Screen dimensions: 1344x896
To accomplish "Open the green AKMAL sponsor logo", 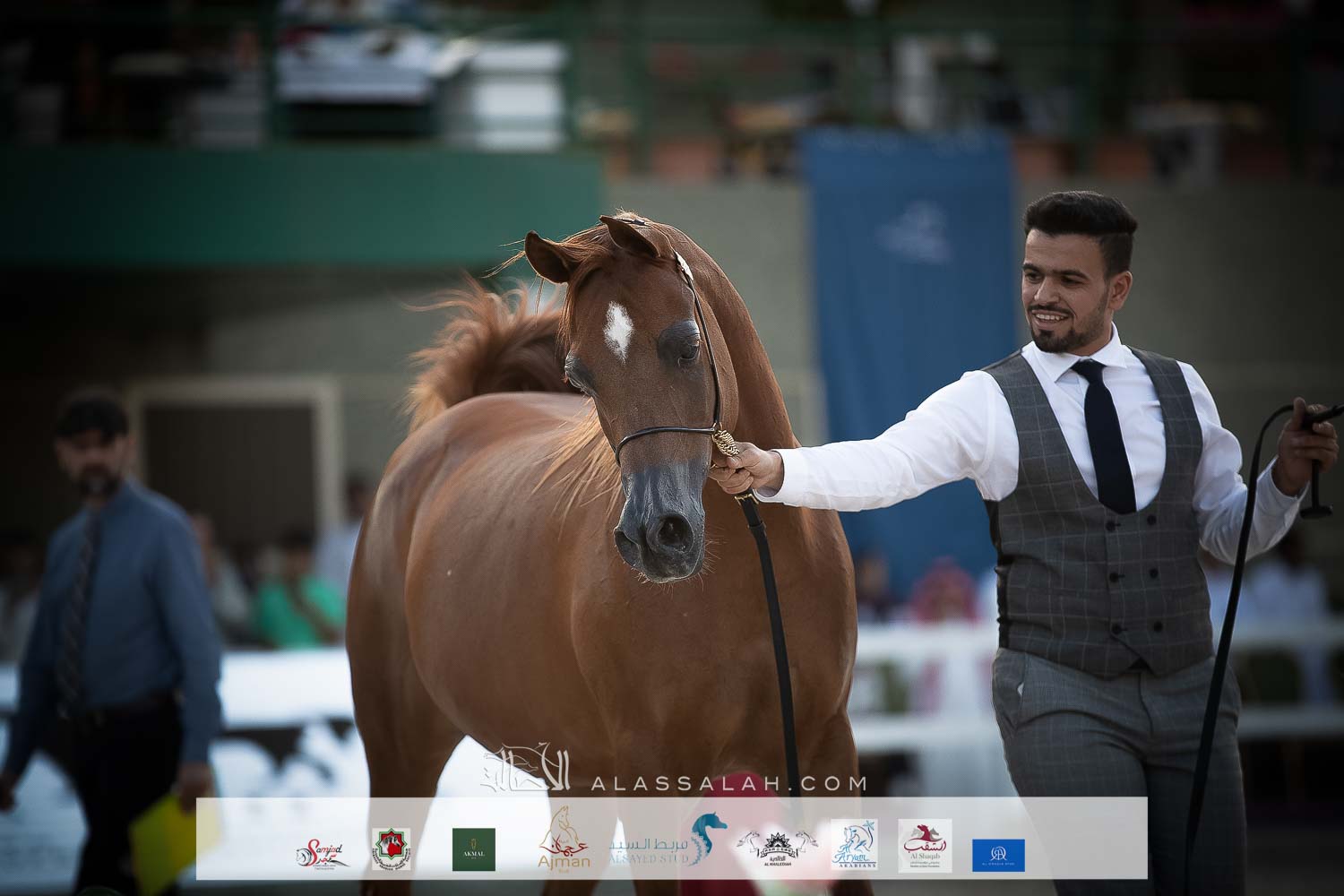I will (473, 849).
